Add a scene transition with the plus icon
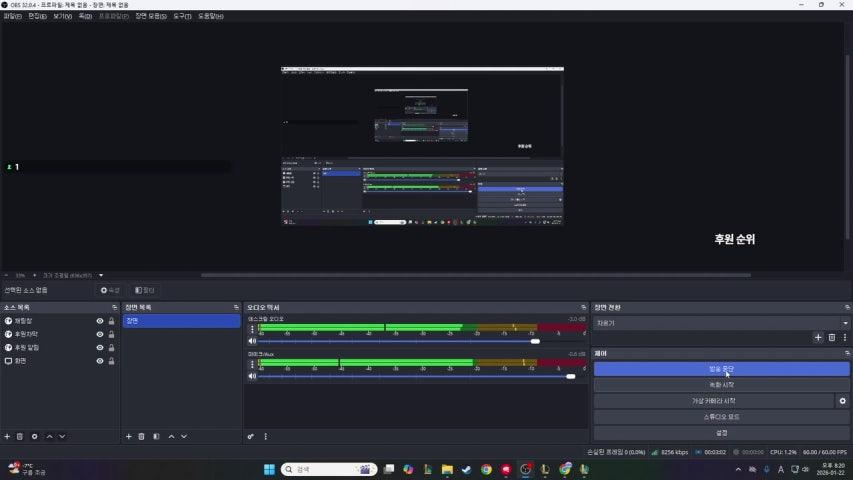 [817, 338]
